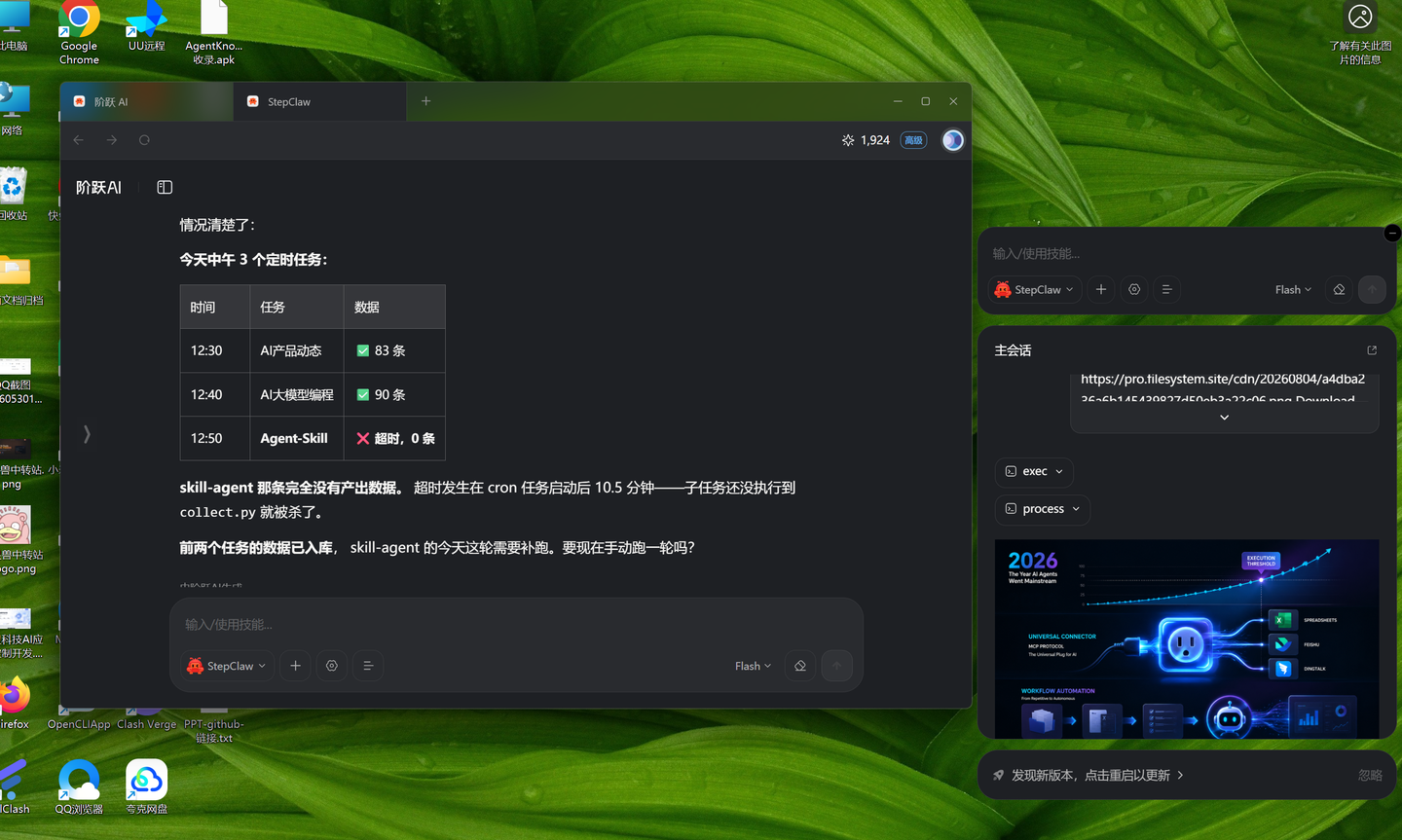The height and width of the screenshot is (840, 1402).
Task: Click the reload icon in the 阶跃 AI window
Action: pos(144,140)
